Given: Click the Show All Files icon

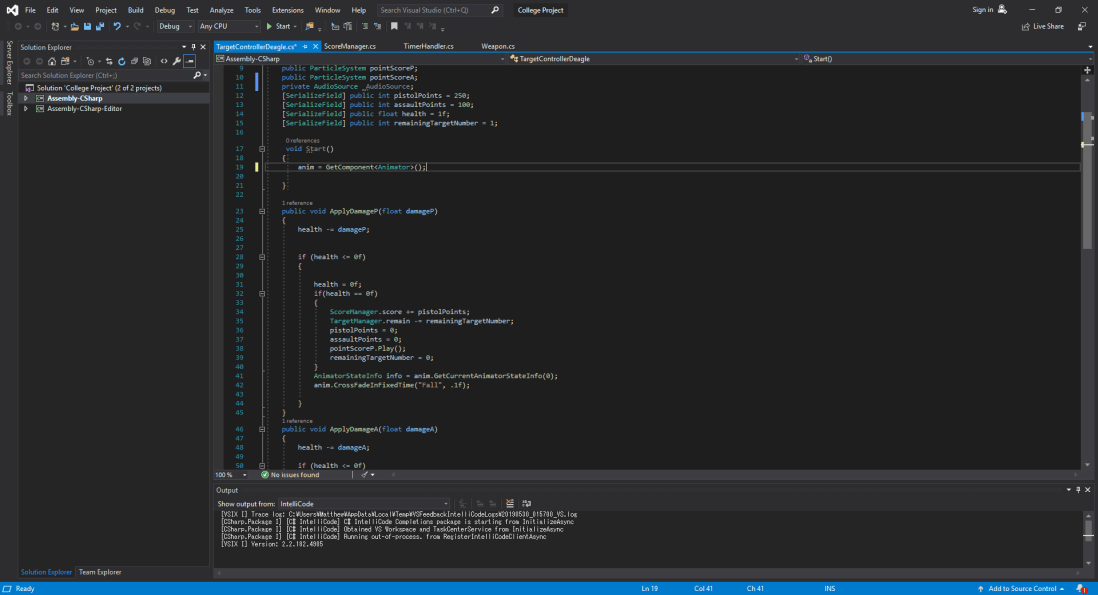Looking at the screenshot, I should (147, 62).
